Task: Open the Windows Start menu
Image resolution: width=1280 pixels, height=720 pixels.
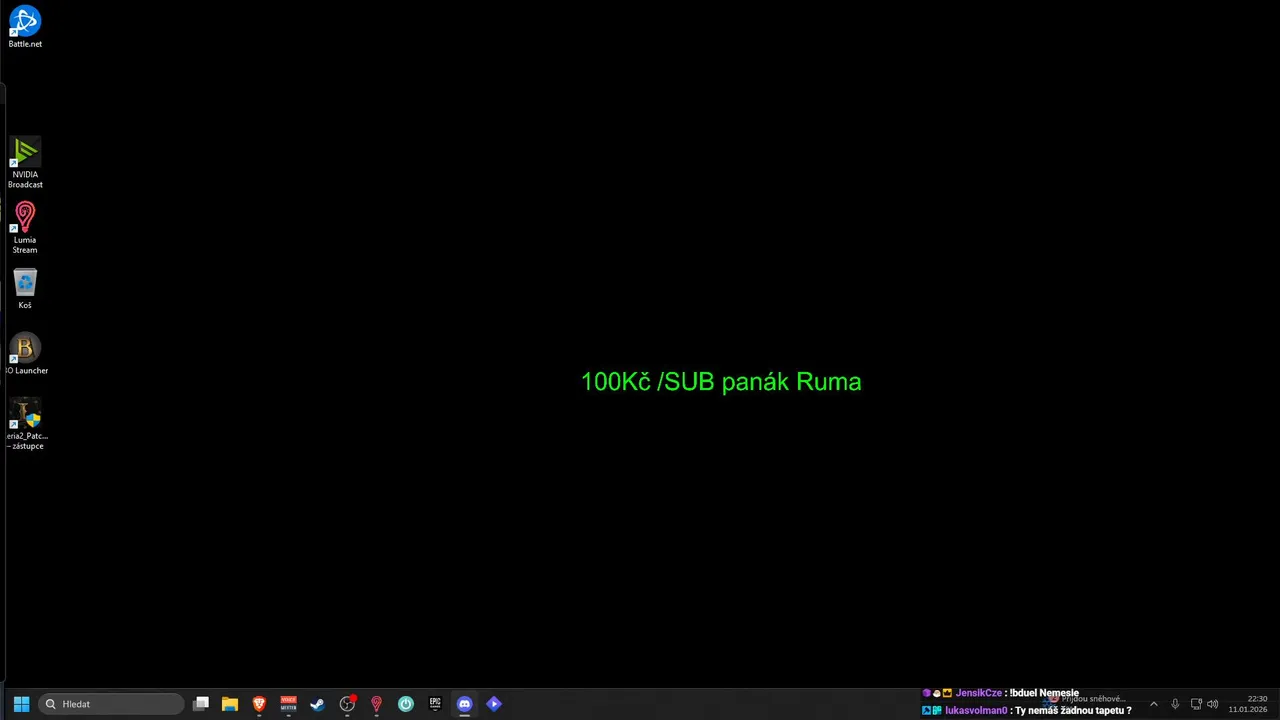Action: click(x=21, y=704)
